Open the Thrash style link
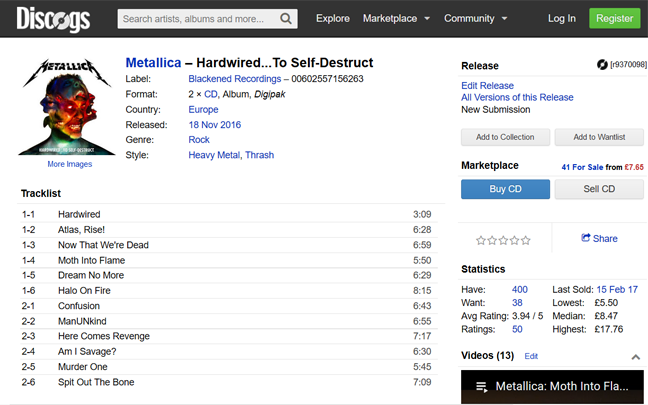Image resolution: width=648 pixels, height=405 pixels. 260,155
